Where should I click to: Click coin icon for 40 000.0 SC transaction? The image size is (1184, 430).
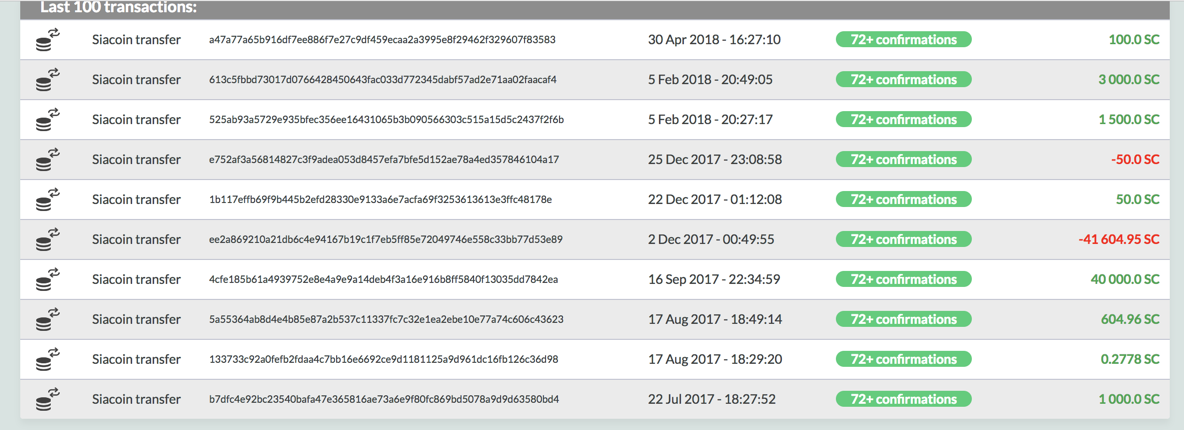coord(47,280)
